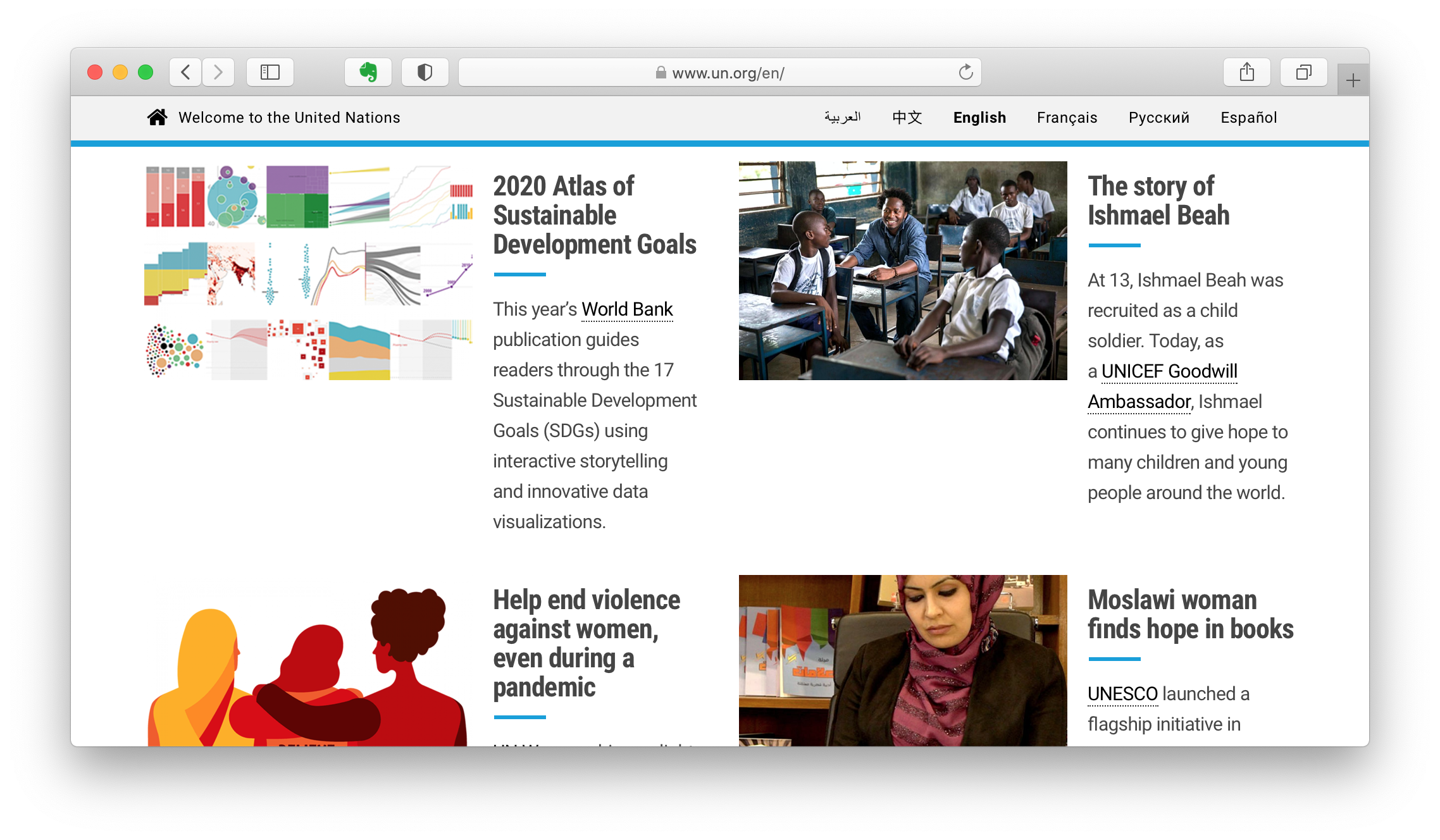Close the Safari window with the red button

(x=95, y=72)
